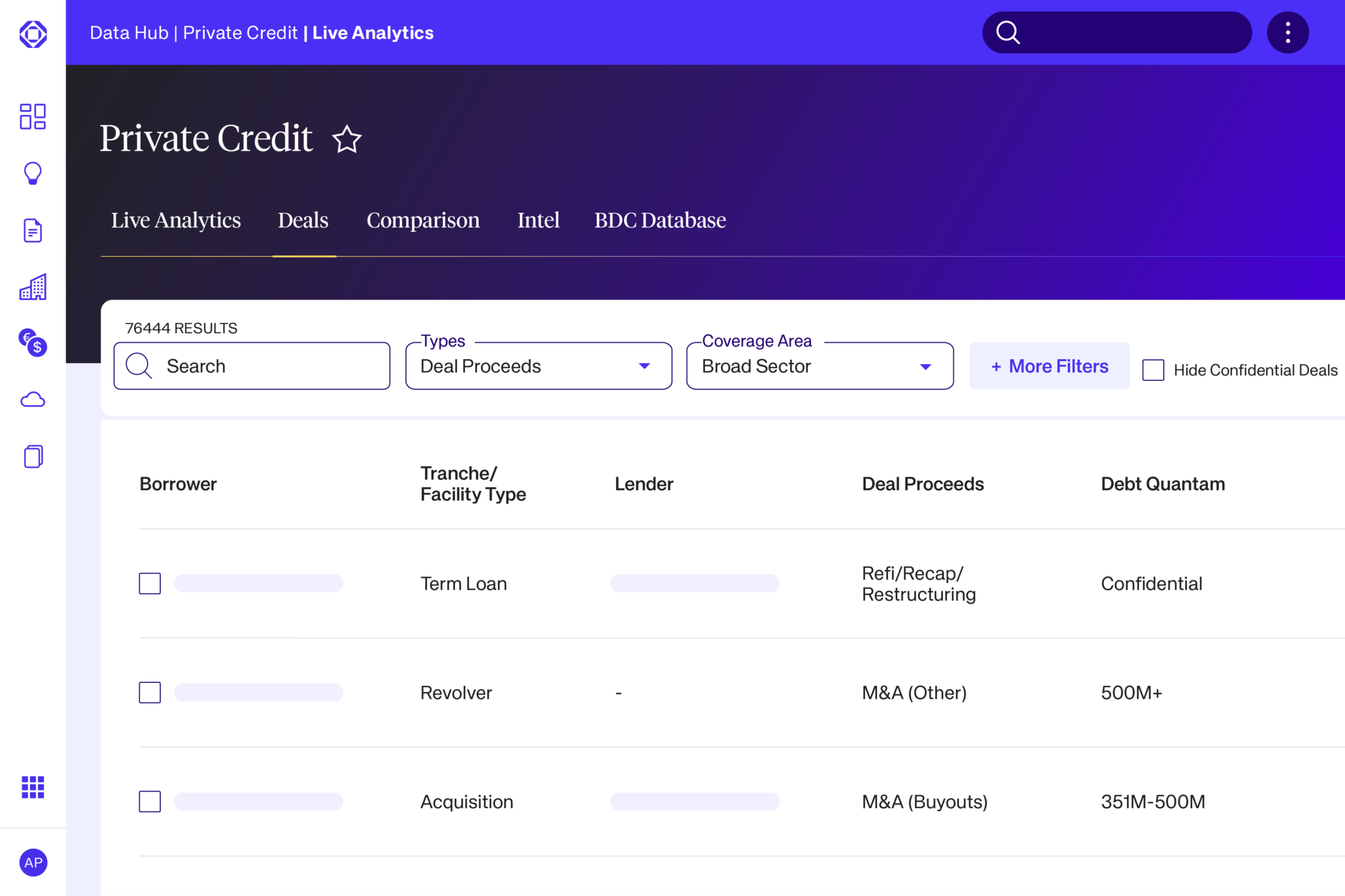The image size is (1345, 896).
Task: Select the Acquisition row checkbox
Action: click(x=150, y=801)
